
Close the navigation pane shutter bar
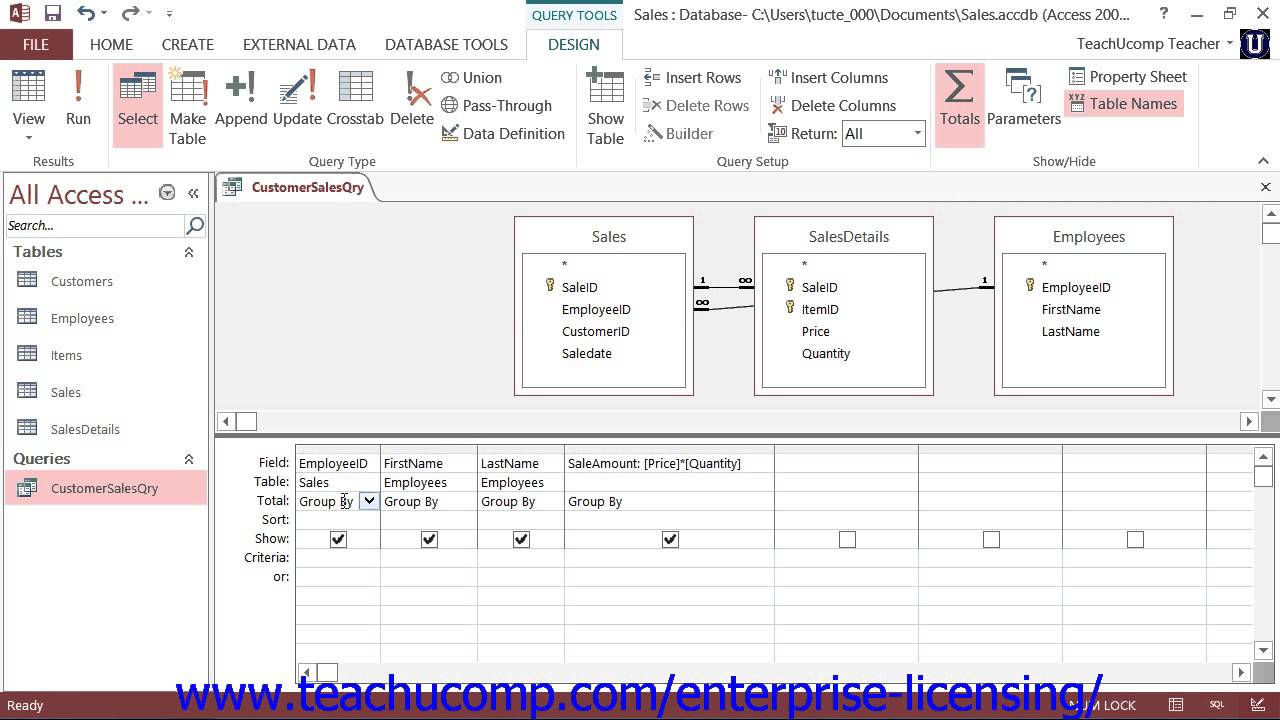(193, 193)
